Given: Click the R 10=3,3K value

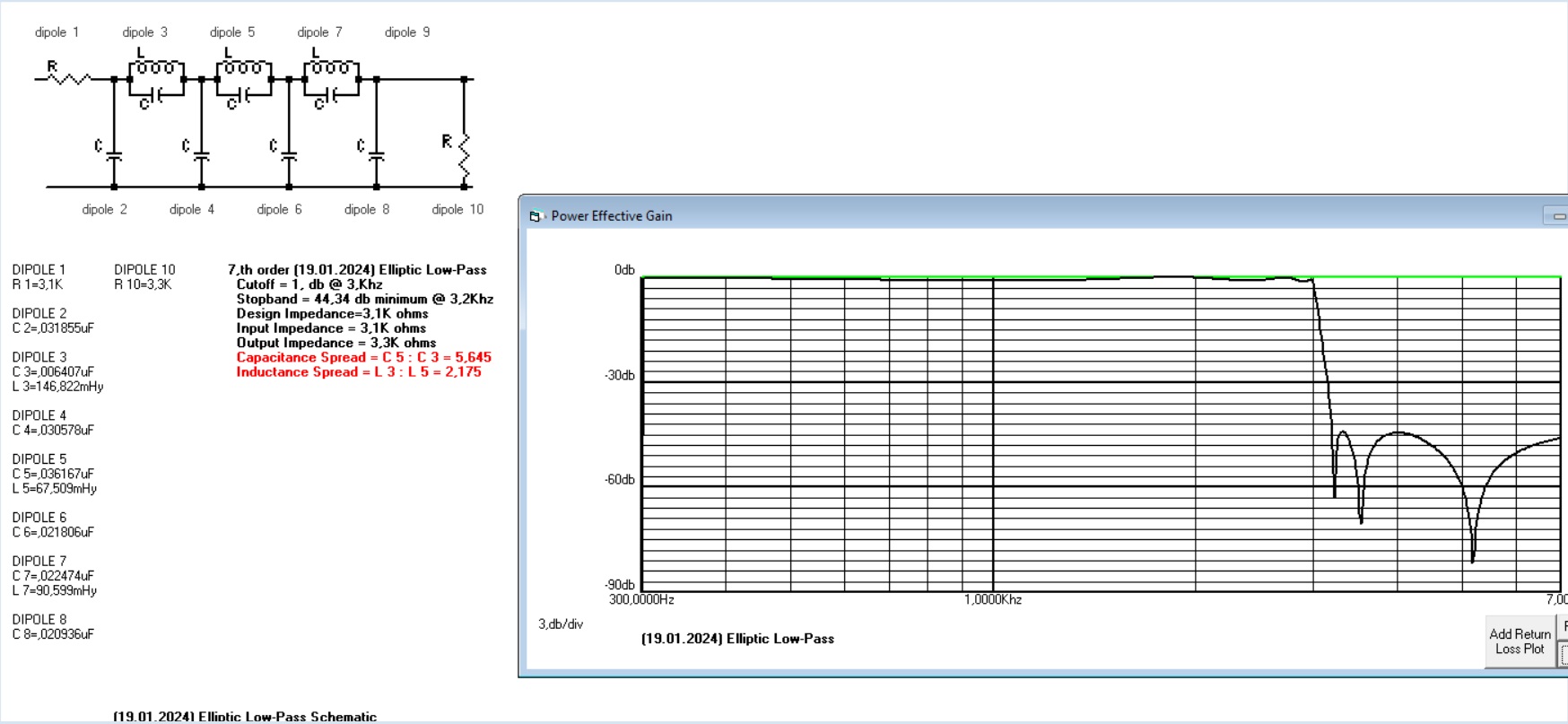Looking at the screenshot, I should click(143, 284).
